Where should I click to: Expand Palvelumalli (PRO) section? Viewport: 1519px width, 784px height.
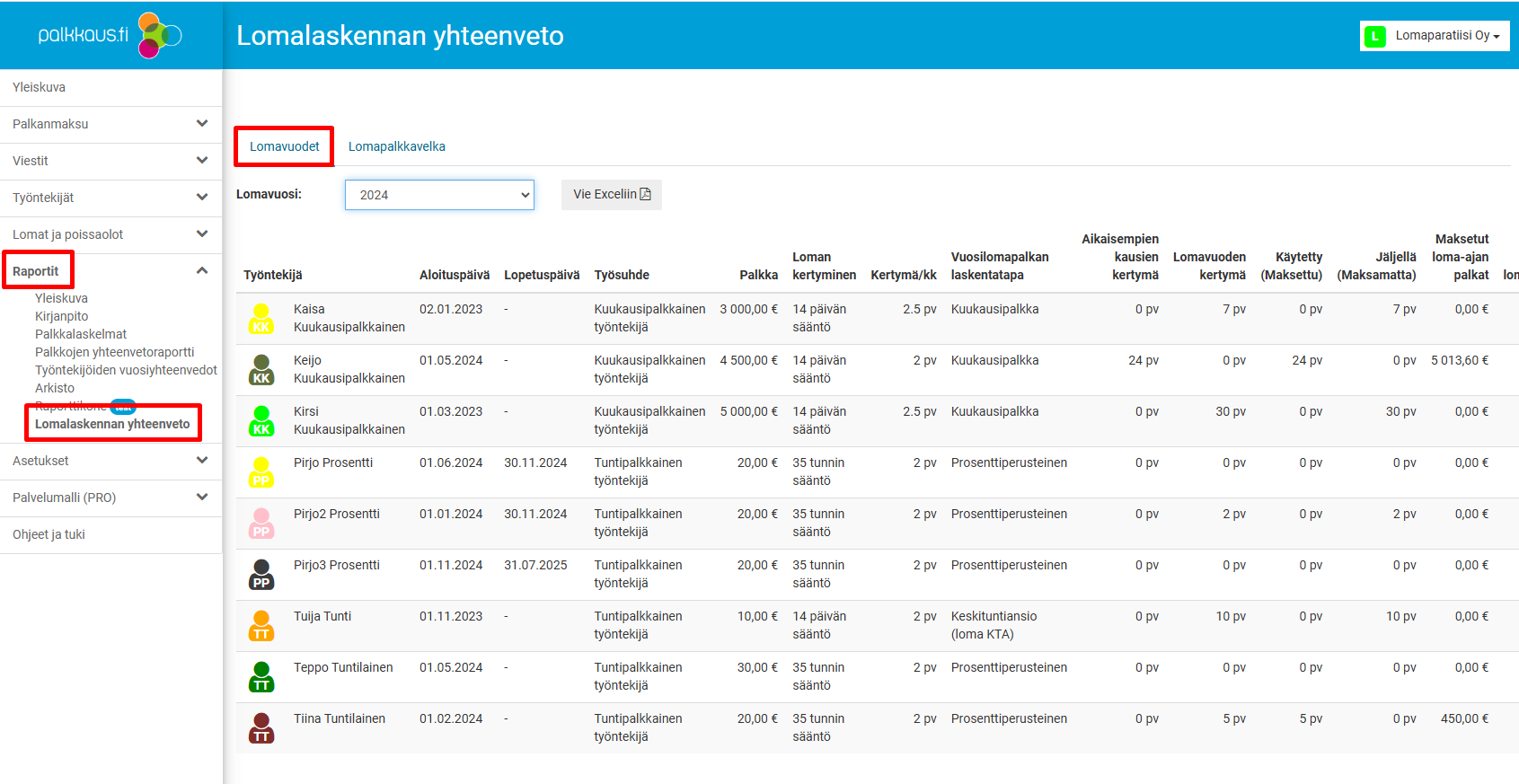pos(202,498)
